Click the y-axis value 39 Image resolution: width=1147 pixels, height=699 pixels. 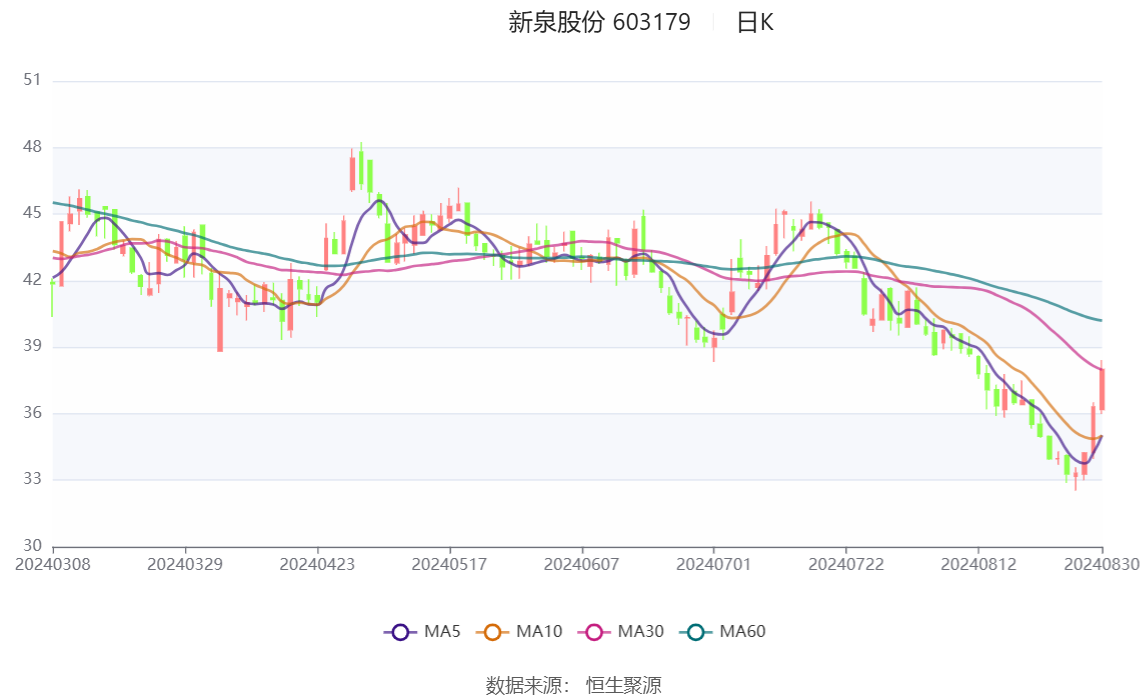coord(32,346)
